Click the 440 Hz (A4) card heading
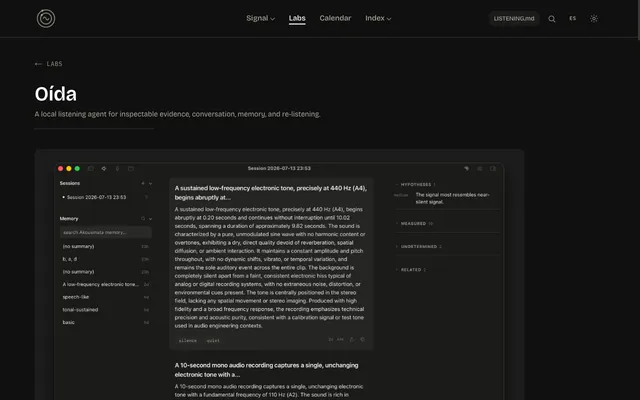 coord(271,193)
